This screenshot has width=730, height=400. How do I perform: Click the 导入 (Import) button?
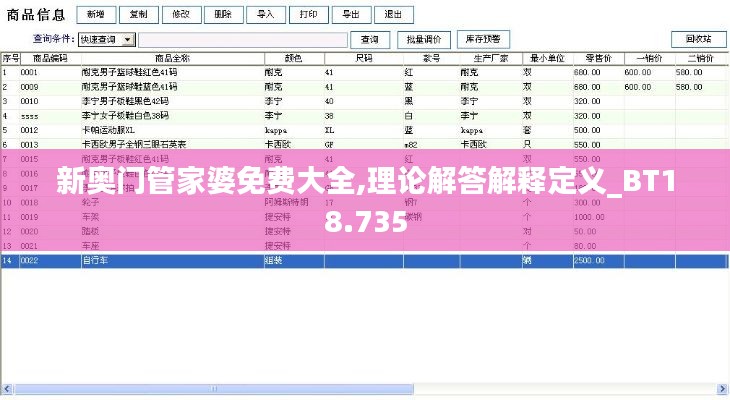click(266, 15)
